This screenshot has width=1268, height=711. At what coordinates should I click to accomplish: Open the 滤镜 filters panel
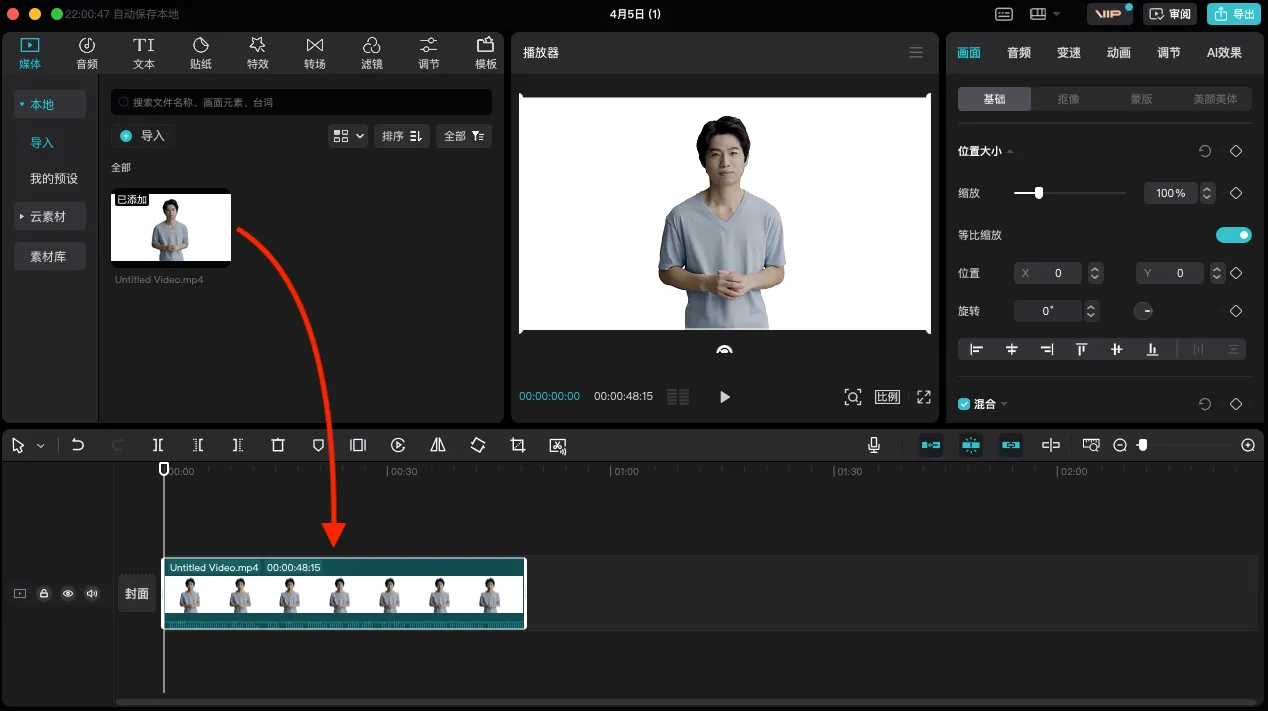click(x=371, y=53)
